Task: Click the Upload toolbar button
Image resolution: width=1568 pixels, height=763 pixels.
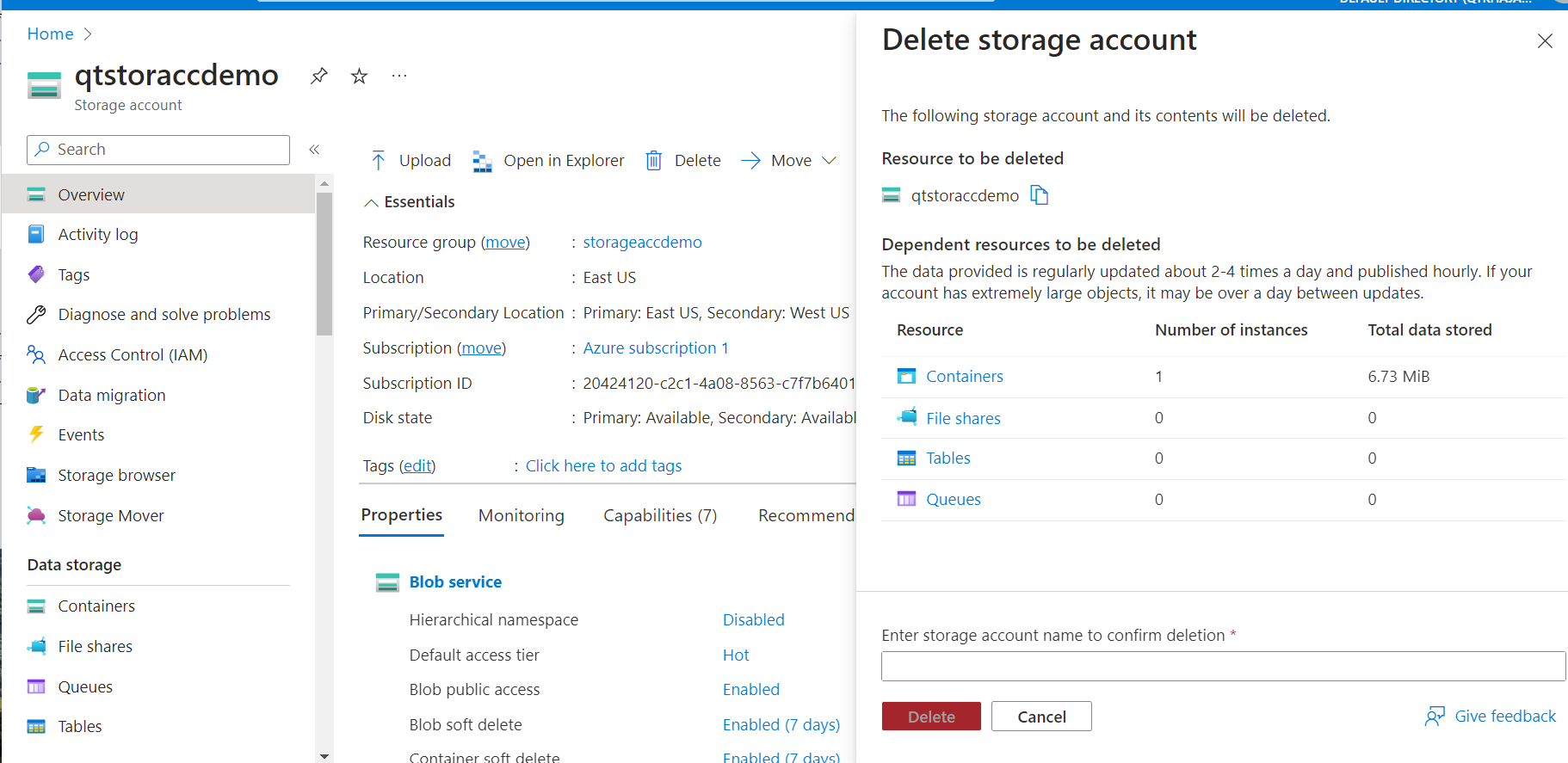Action: [x=411, y=161]
